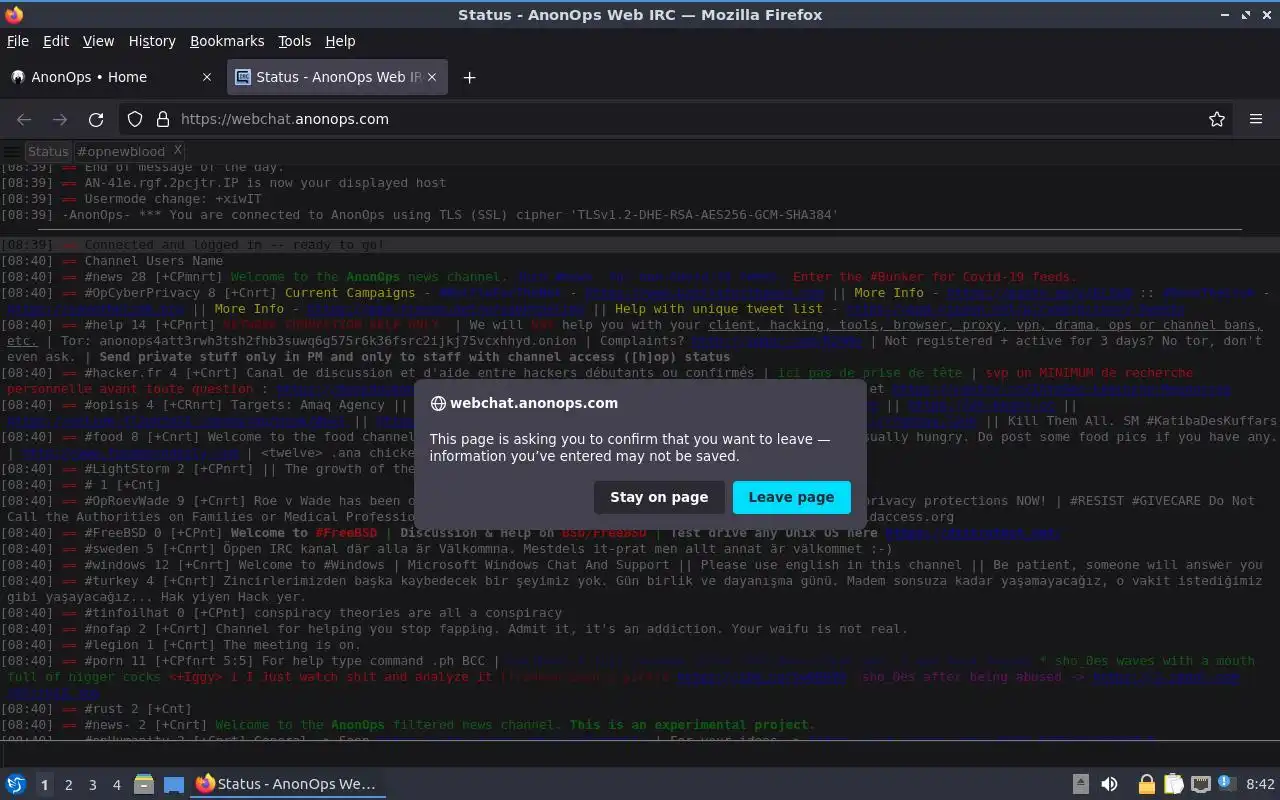Click the Channel Users Name header line

(x=112, y=261)
